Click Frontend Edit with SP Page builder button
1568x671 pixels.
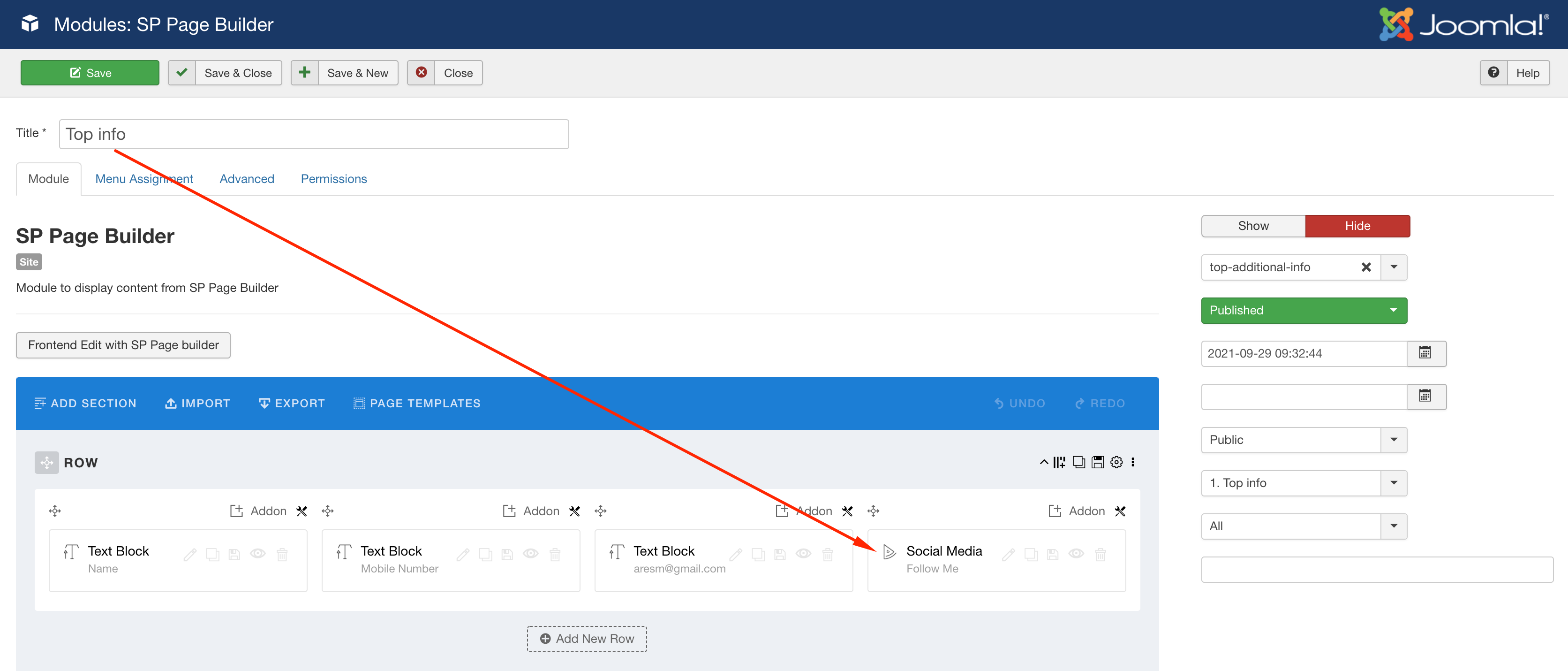click(x=123, y=345)
